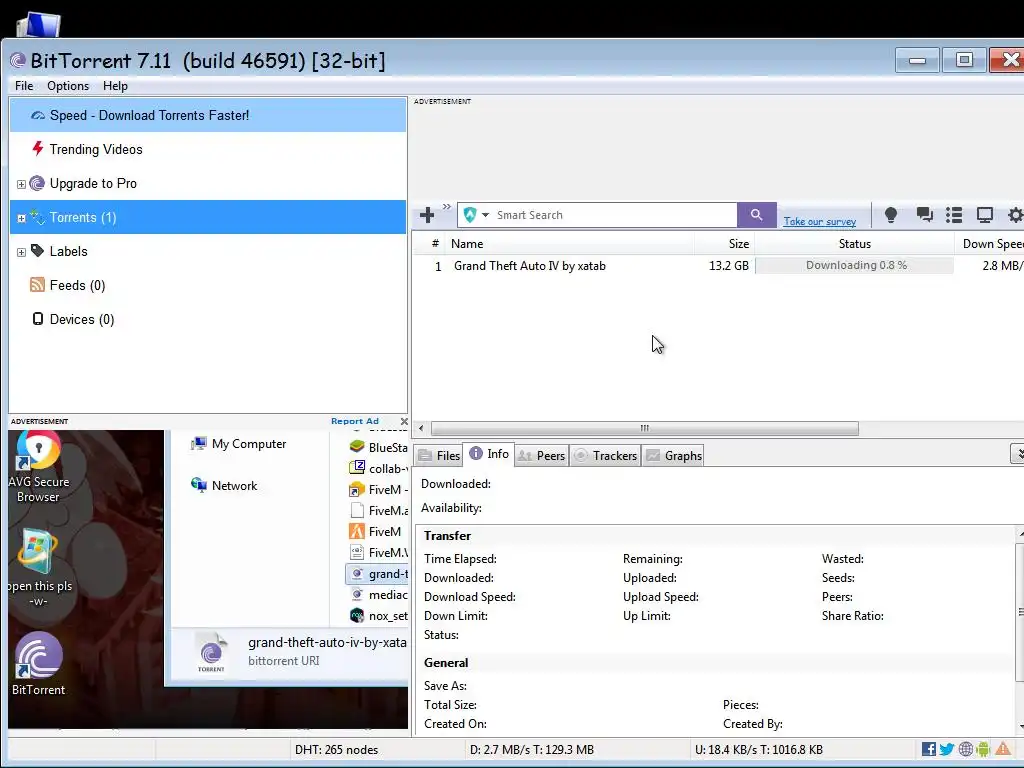The height and width of the screenshot is (768, 1024).
Task: Expand the Torrents (1) tree node
Action: point(22,218)
